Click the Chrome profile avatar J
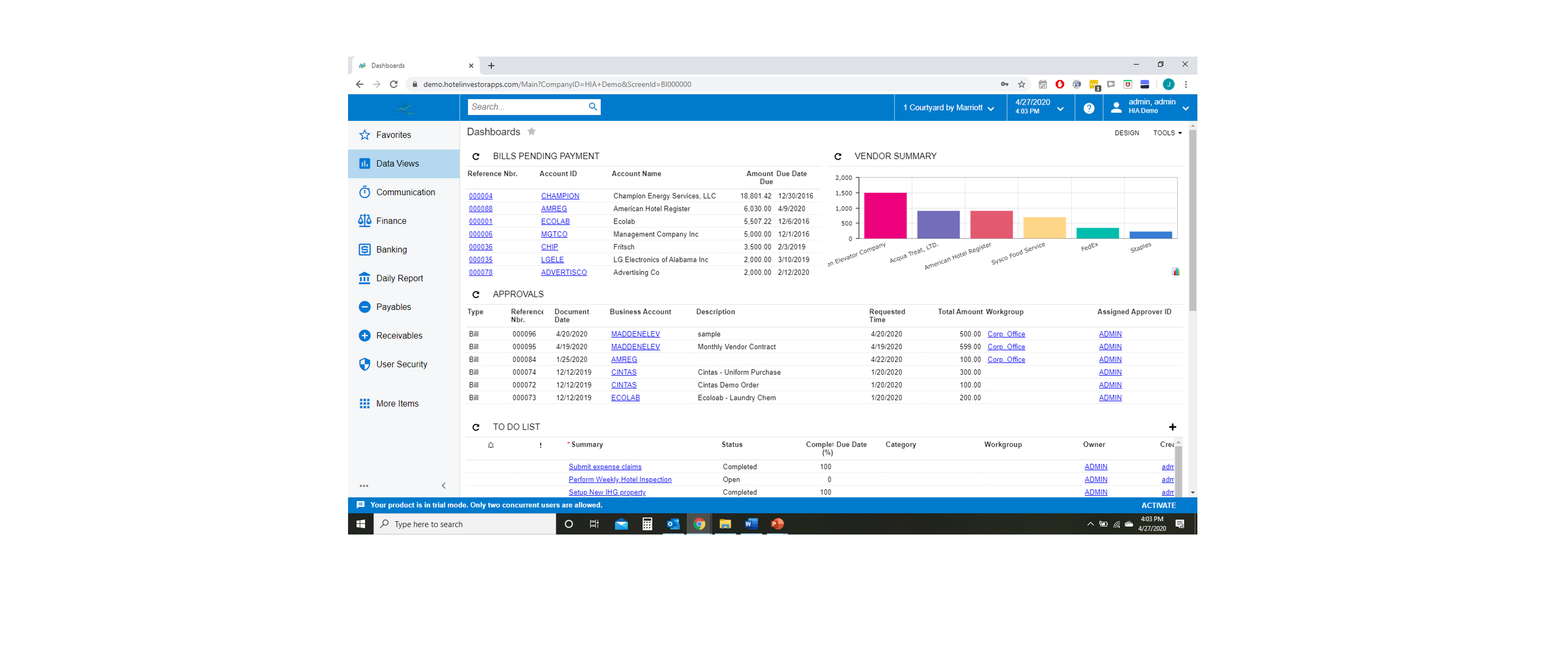This screenshot has height=662, width=1568. click(1168, 85)
